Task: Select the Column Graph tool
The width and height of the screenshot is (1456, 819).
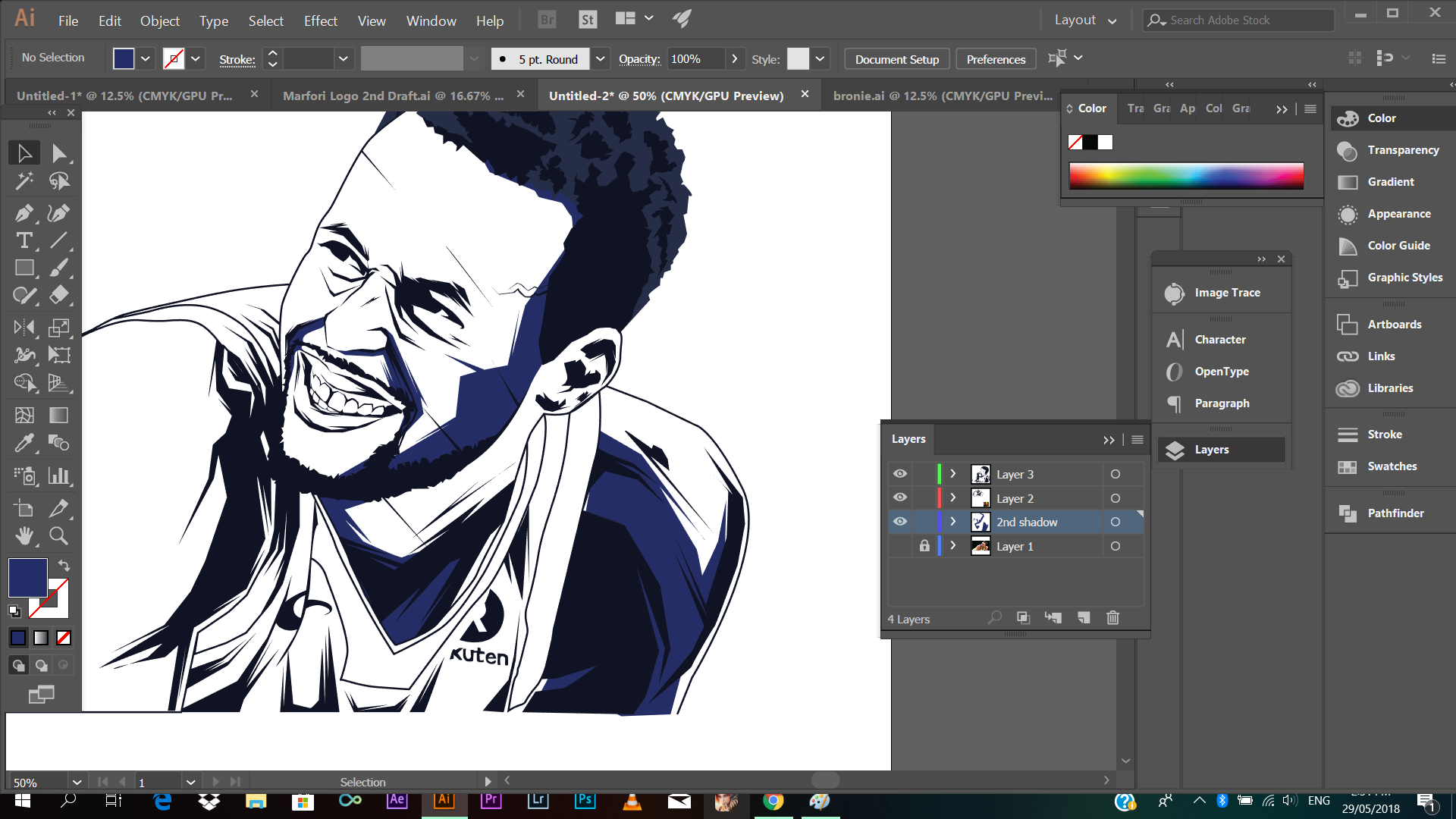Action: (59, 475)
